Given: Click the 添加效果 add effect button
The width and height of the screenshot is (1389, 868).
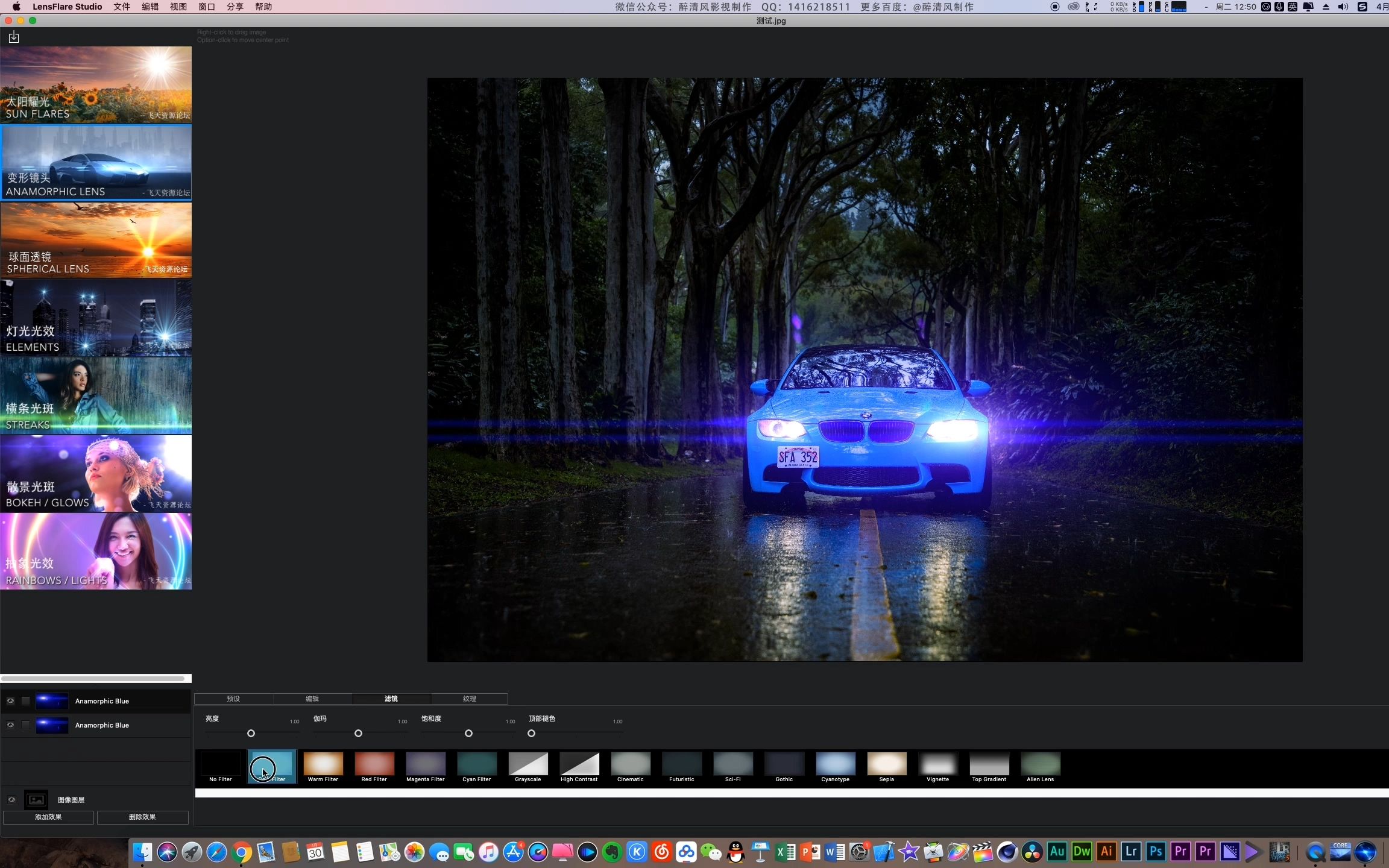Looking at the screenshot, I should pos(48,817).
